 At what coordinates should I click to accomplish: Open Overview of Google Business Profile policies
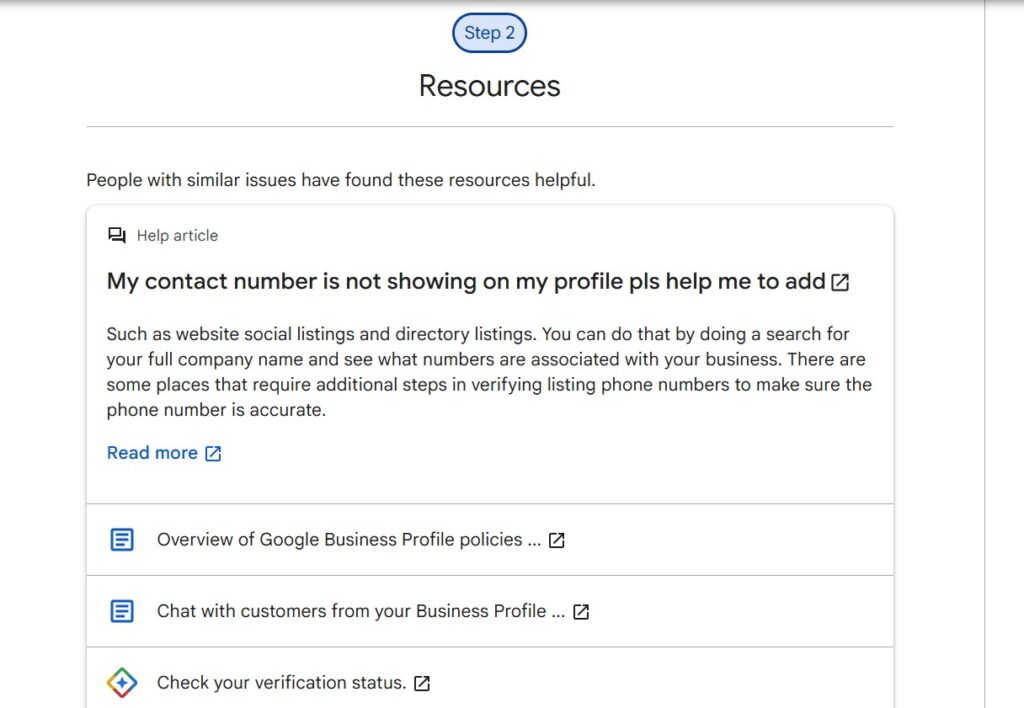tap(348, 540)
